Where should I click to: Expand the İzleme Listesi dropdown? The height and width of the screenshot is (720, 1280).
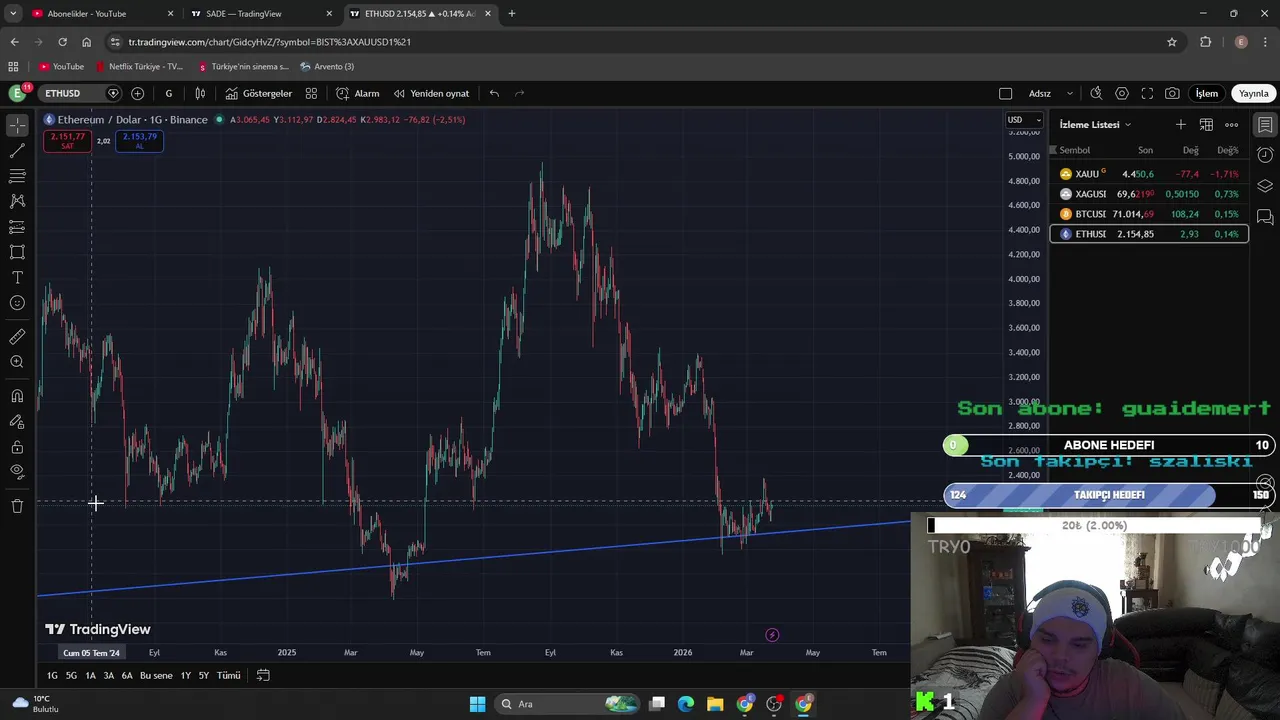[1095, 125]
